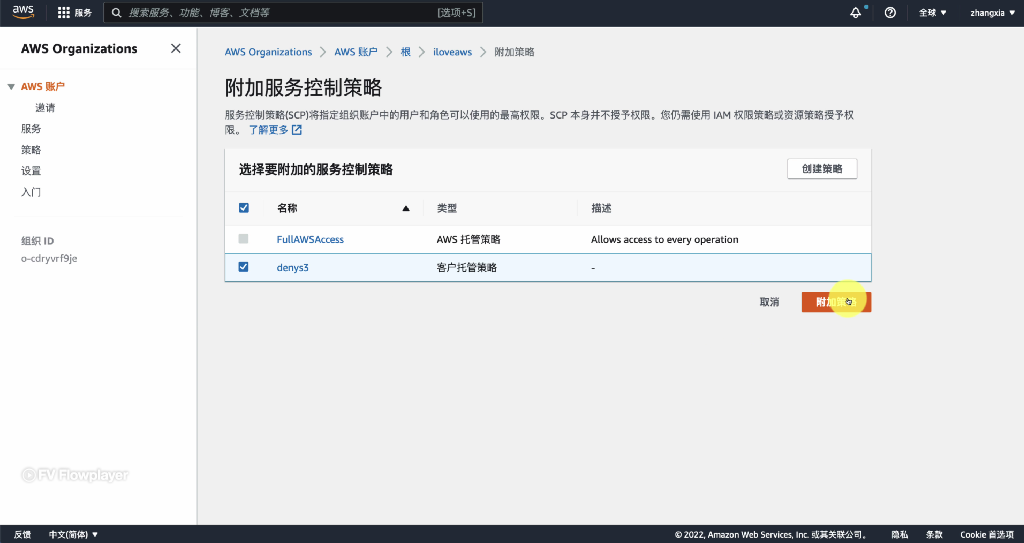Open the help question mark icon
The width and height of the screenshot is (1024, 543).
890,12
